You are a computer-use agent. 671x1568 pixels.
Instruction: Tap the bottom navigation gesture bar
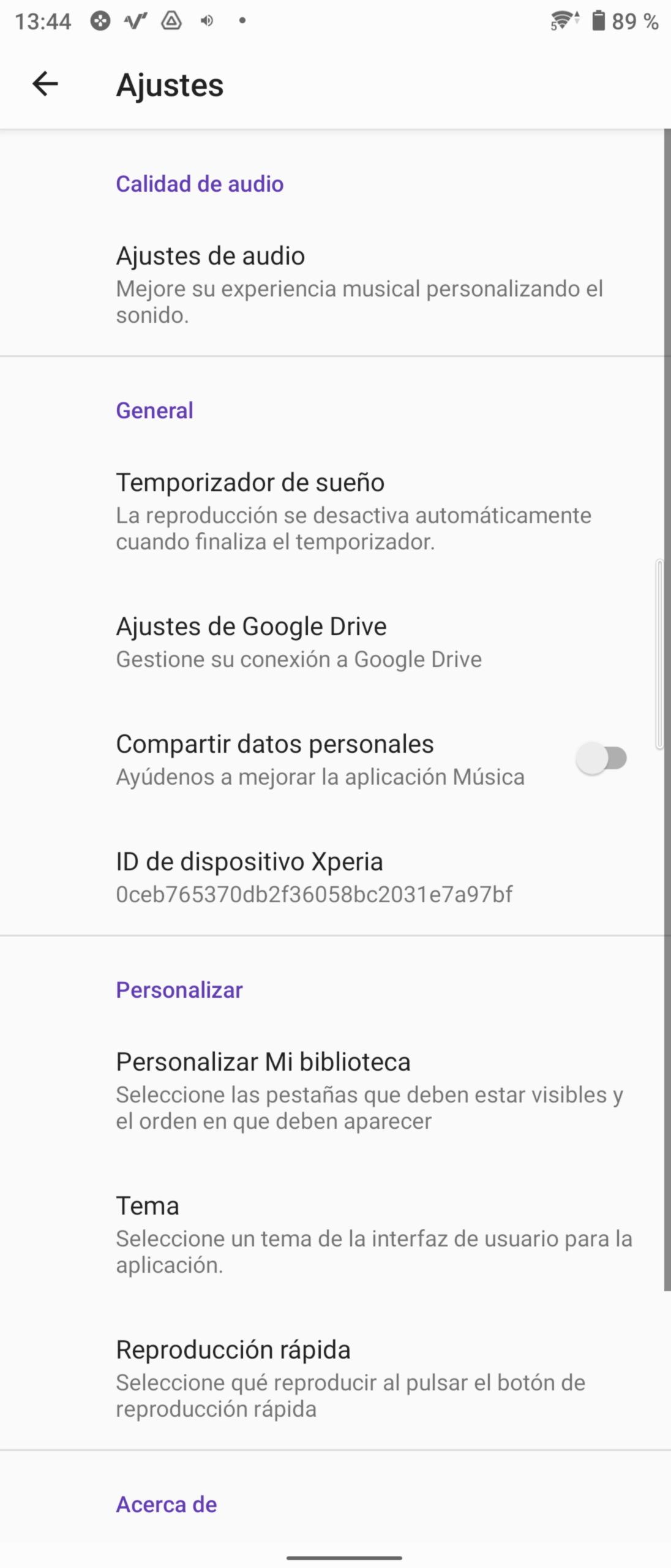tap(344, 1558)
